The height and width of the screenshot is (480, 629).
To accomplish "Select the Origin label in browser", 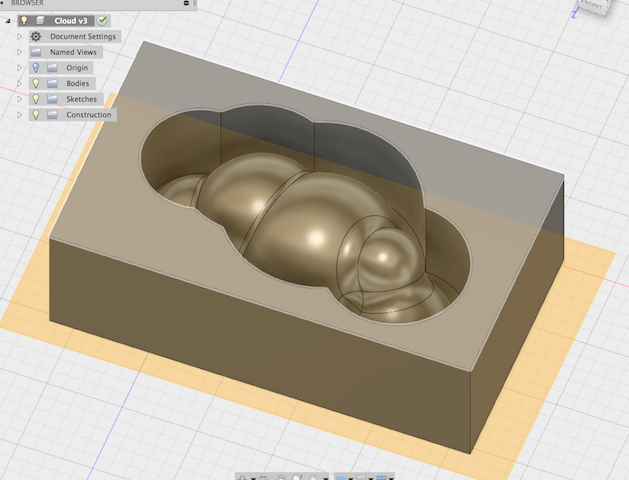I will point(77,68).
